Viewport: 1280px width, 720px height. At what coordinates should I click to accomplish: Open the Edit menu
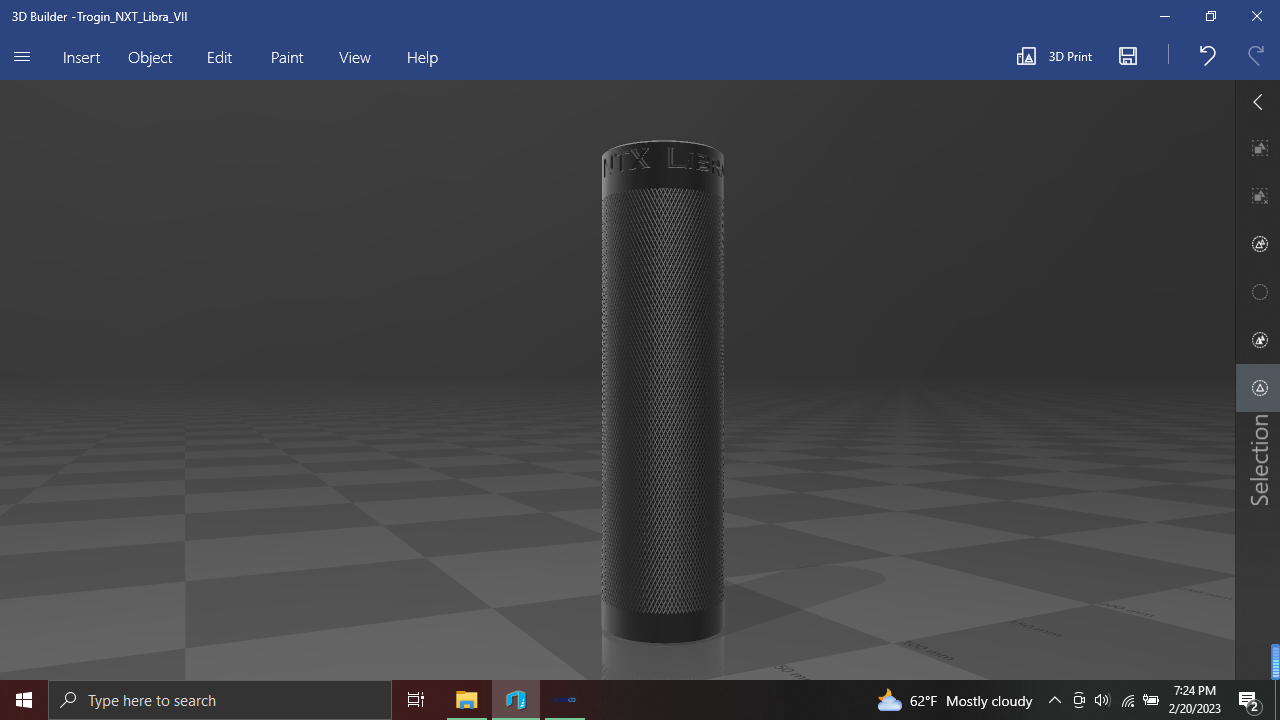click(219, 57)
